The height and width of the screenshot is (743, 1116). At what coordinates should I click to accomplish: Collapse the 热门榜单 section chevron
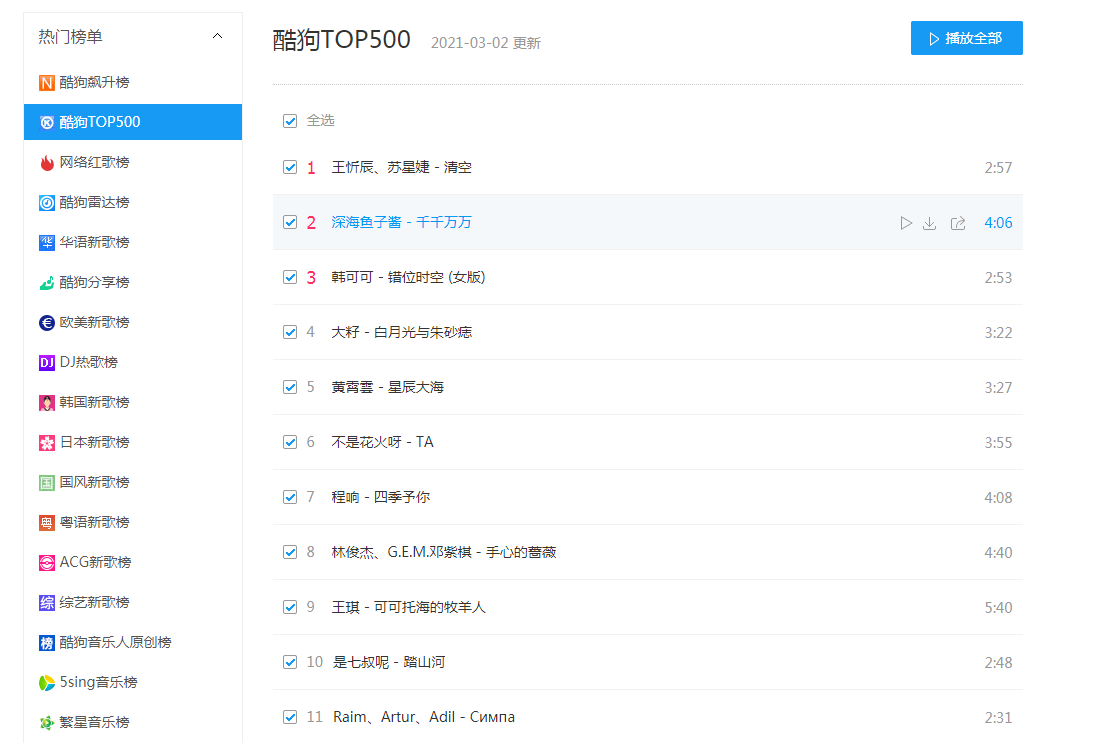pyautogui.click(x=218, y=36)
